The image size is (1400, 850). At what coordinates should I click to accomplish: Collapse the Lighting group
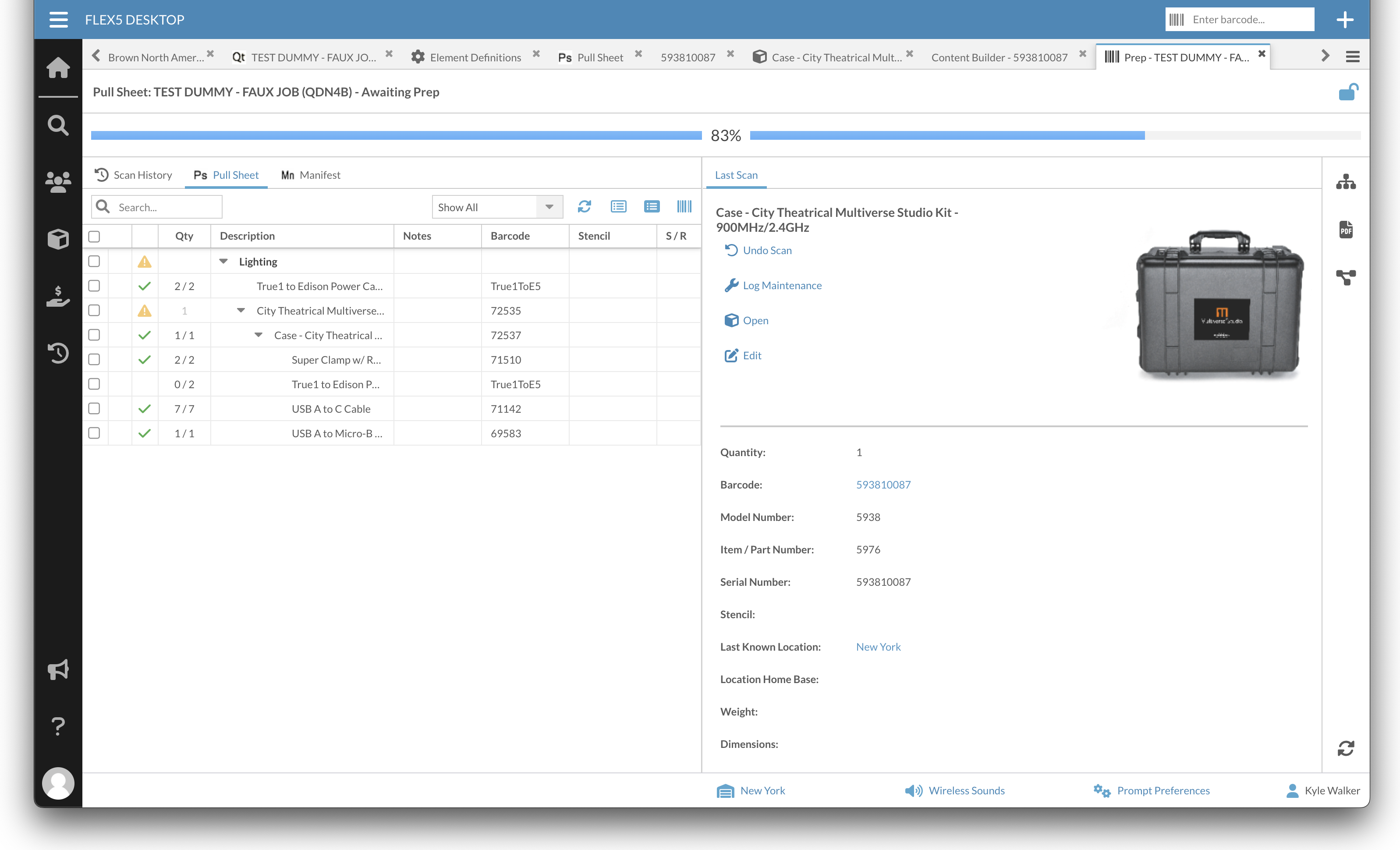[x=223, y=262]
